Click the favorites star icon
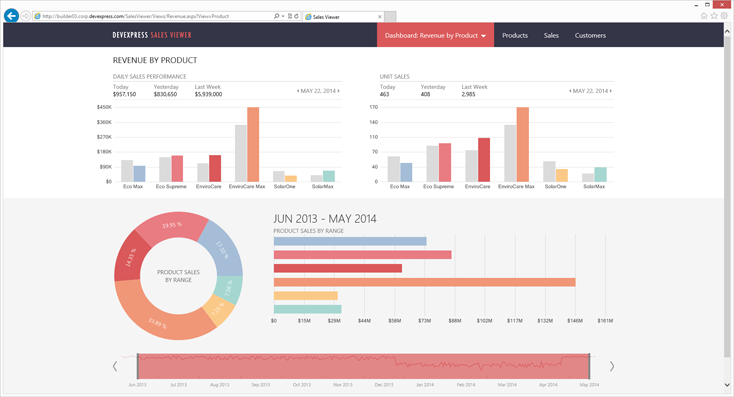Screen dimensions: 734x397 (714, 16)
